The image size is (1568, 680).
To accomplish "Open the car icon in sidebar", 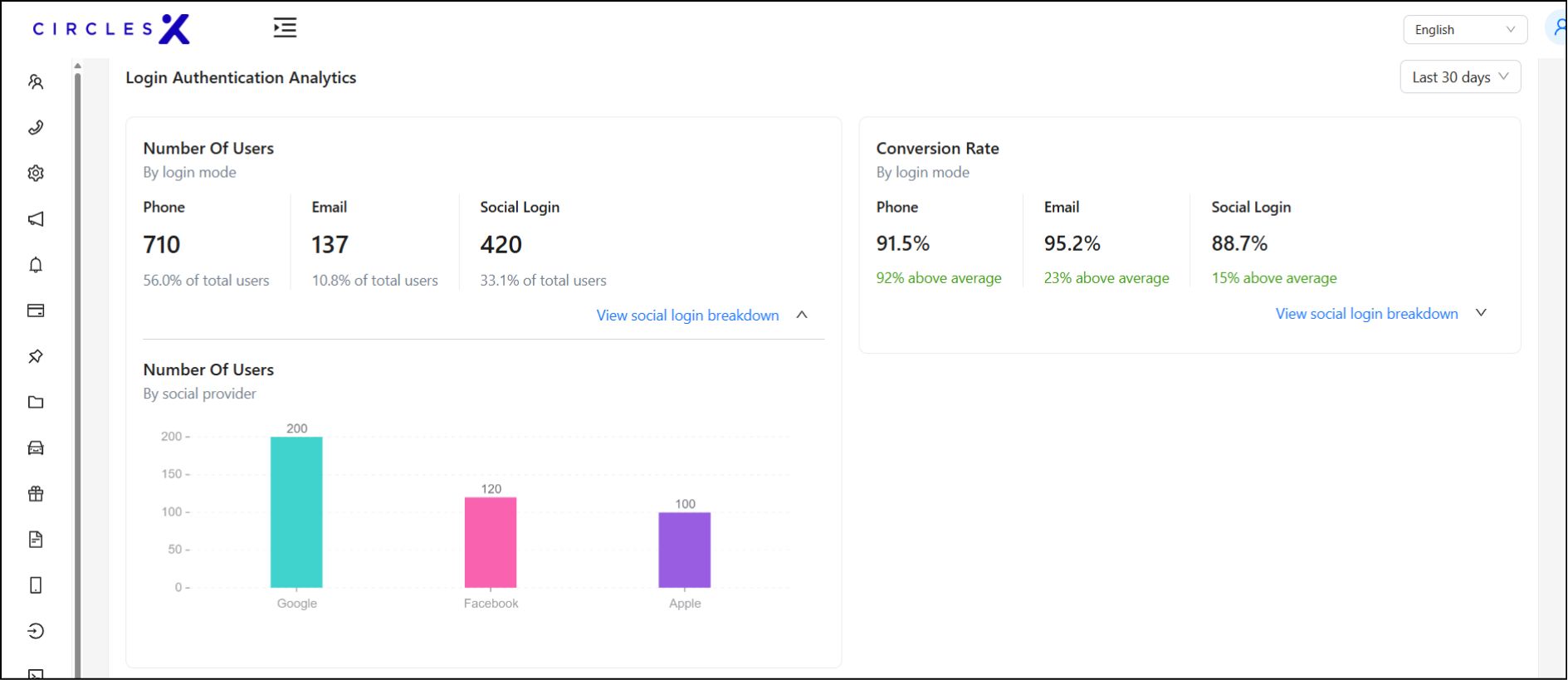I will click(x=36, y=448).
